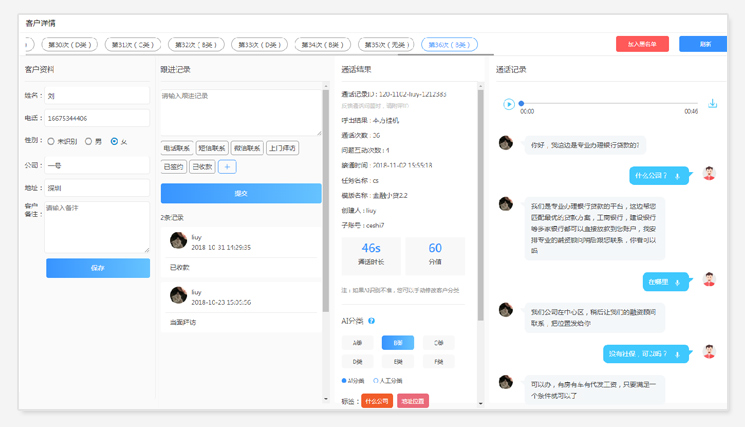Click bot avatar beside 我们公司在中心区 message
The height and width of the screenshot is (427, 745).
pos(506,310)
